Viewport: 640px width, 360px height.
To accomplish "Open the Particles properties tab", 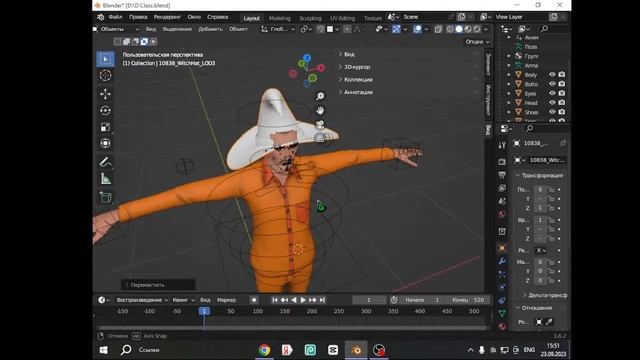I will point(502,274).
